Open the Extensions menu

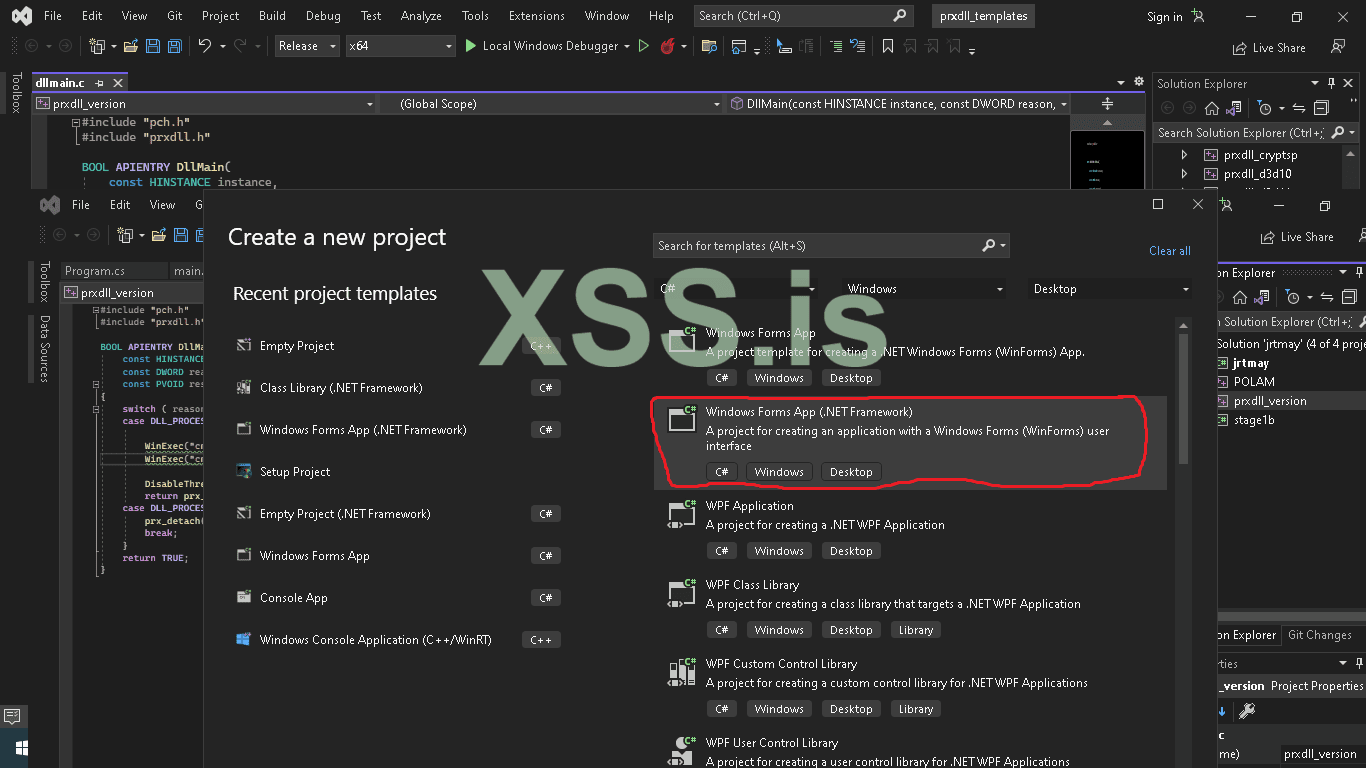(x=536, y=16)
